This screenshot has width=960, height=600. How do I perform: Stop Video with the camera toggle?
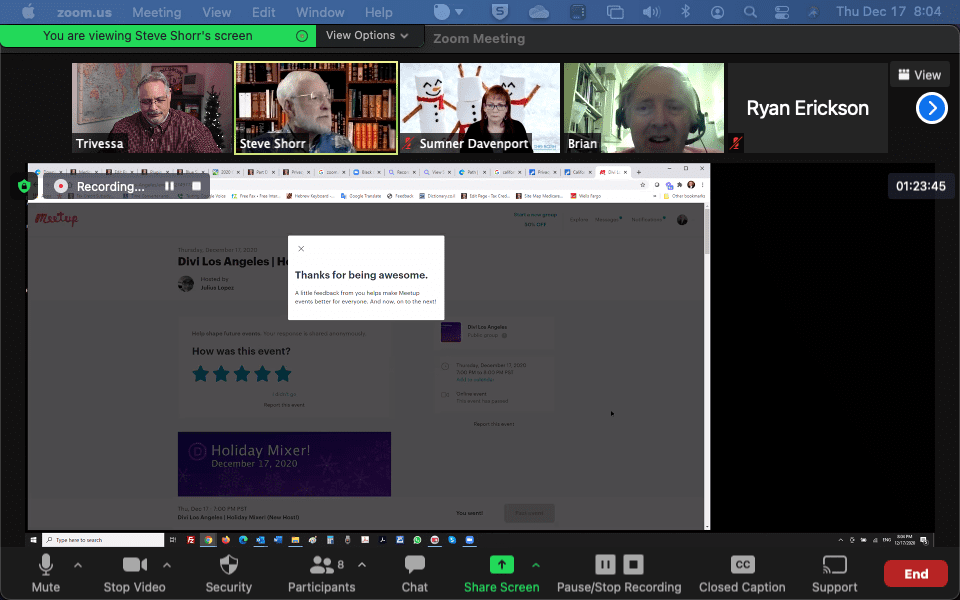pos(135,566)
